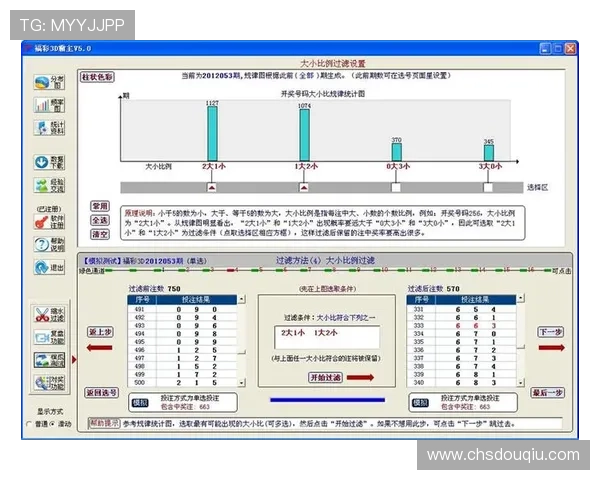Toggle the 3大0小 selection box under chart
Viewport: 600px width, 480px height.
[487, 187]
